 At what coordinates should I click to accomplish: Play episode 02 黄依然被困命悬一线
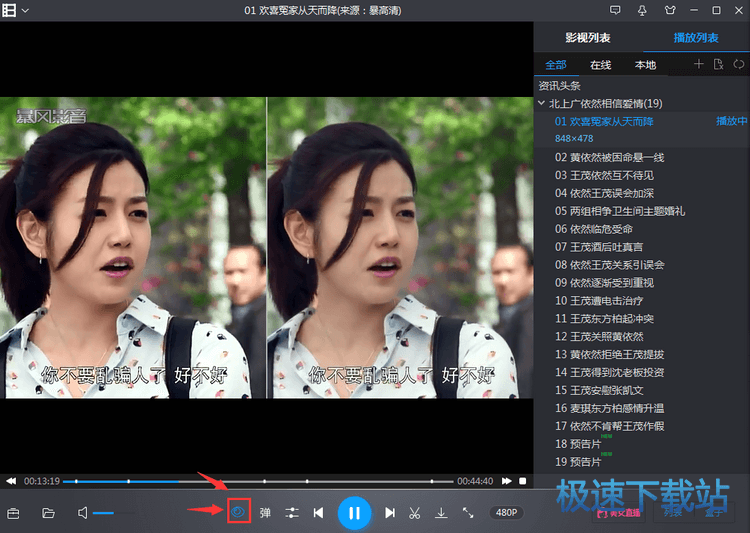tap(609, 157)
